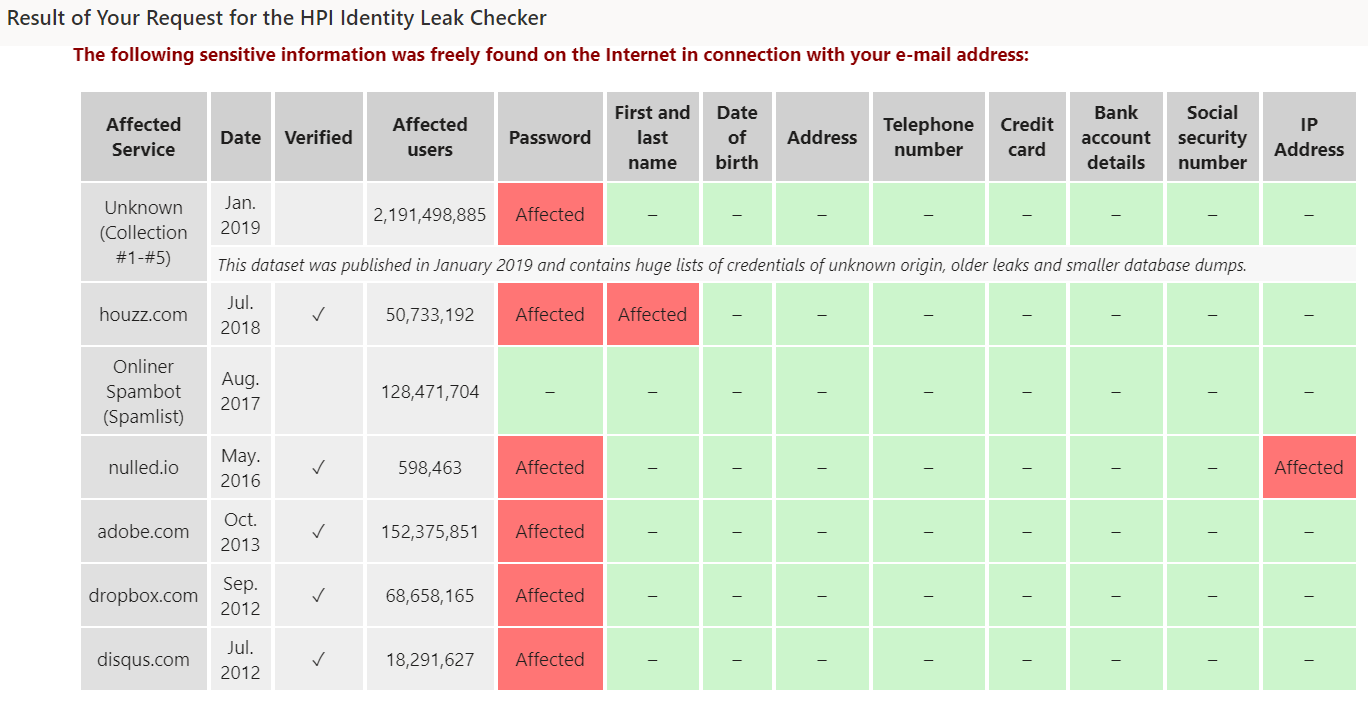Click the Social security number header
The height and width of the screenshot is (704, 1368).
pyautogui.click(x=1212, y=137)
